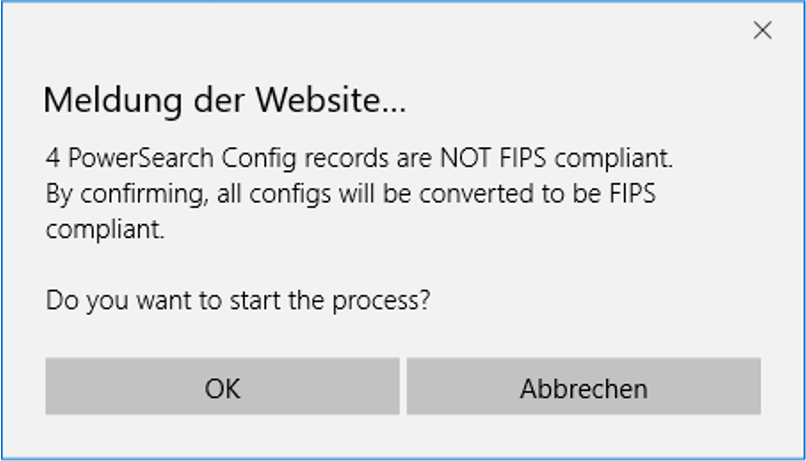This screenshot has width=806, height=461.
Task: Cancel the conversion via Abbrechen
Action: (x=583, y=386)
